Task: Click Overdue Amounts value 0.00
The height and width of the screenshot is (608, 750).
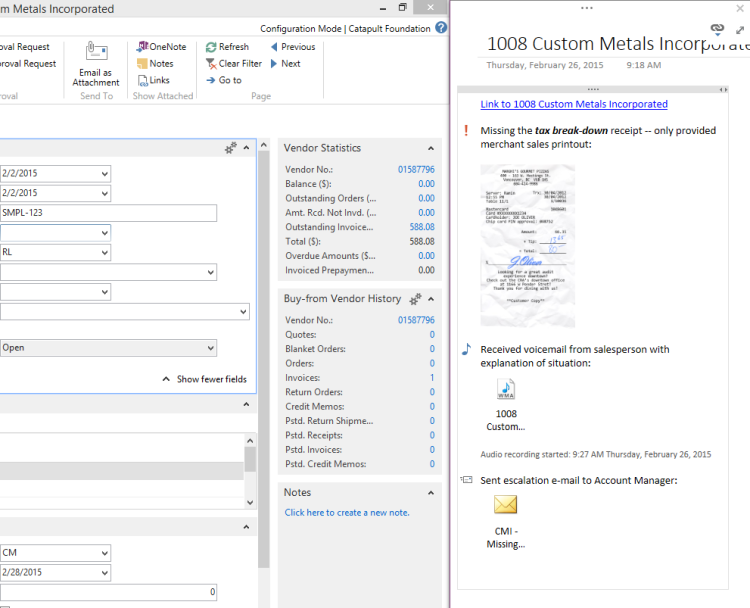Action: (x=426, y=255)
